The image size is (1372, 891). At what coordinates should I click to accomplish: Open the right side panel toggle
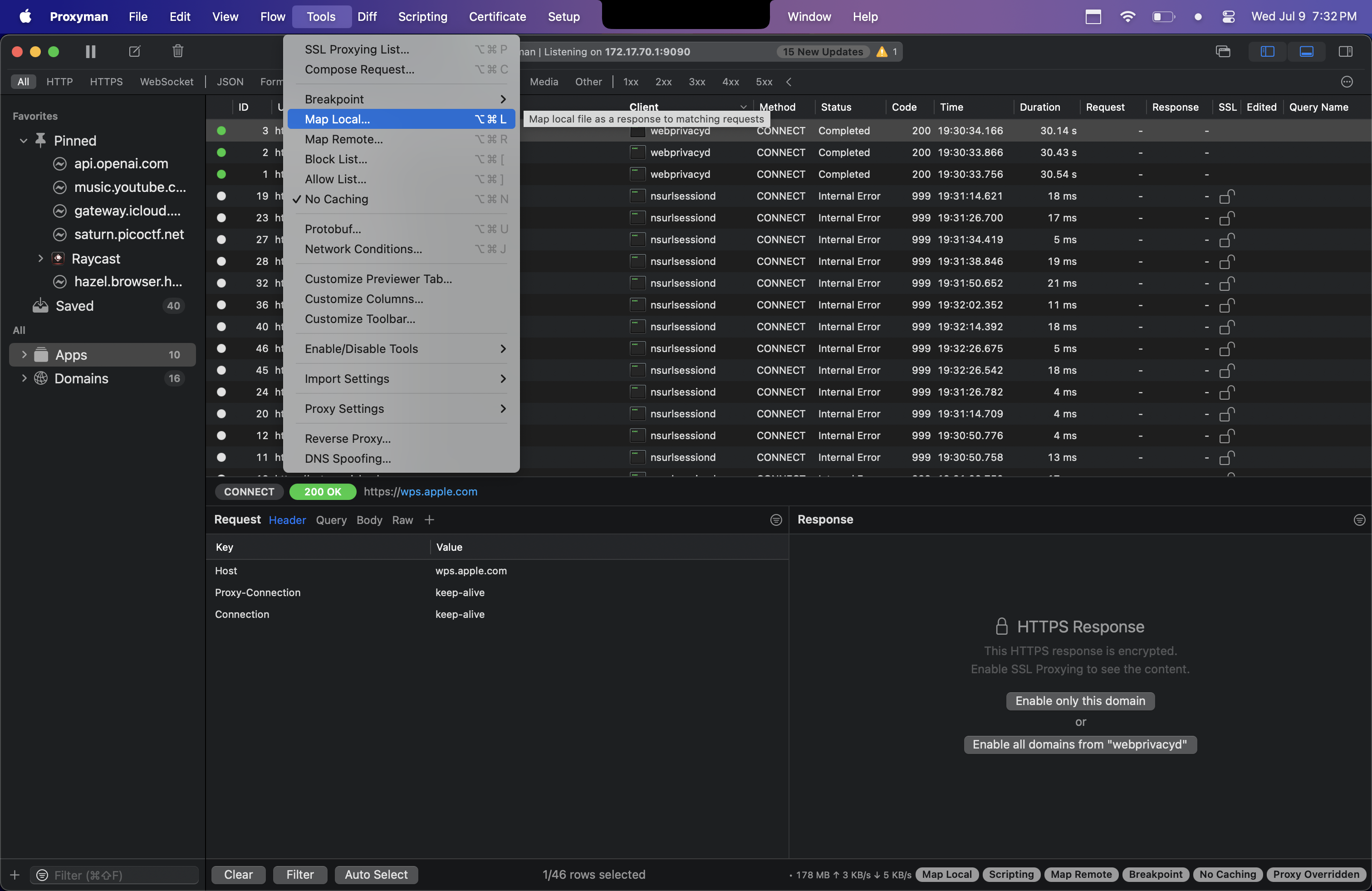click(1346, 51)
